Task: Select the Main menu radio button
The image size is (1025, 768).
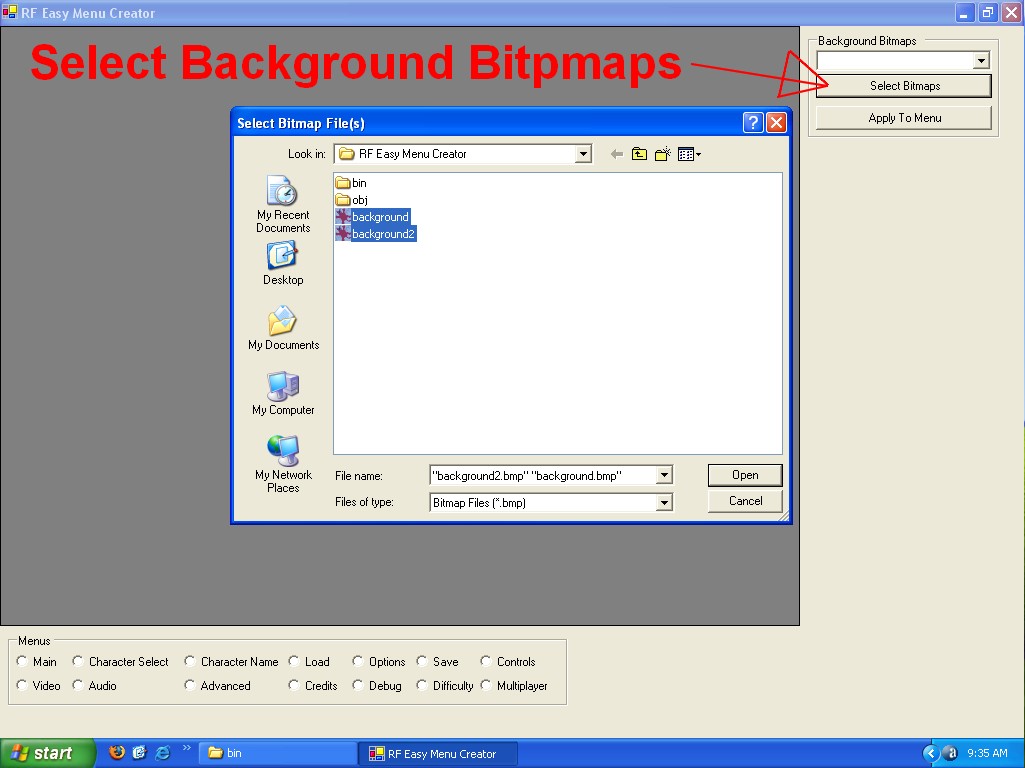Action: (x=23, y=661)
